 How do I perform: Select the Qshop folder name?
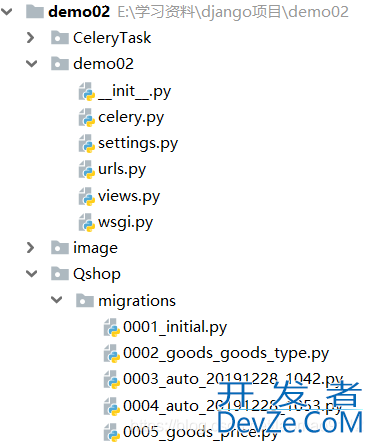97,274
